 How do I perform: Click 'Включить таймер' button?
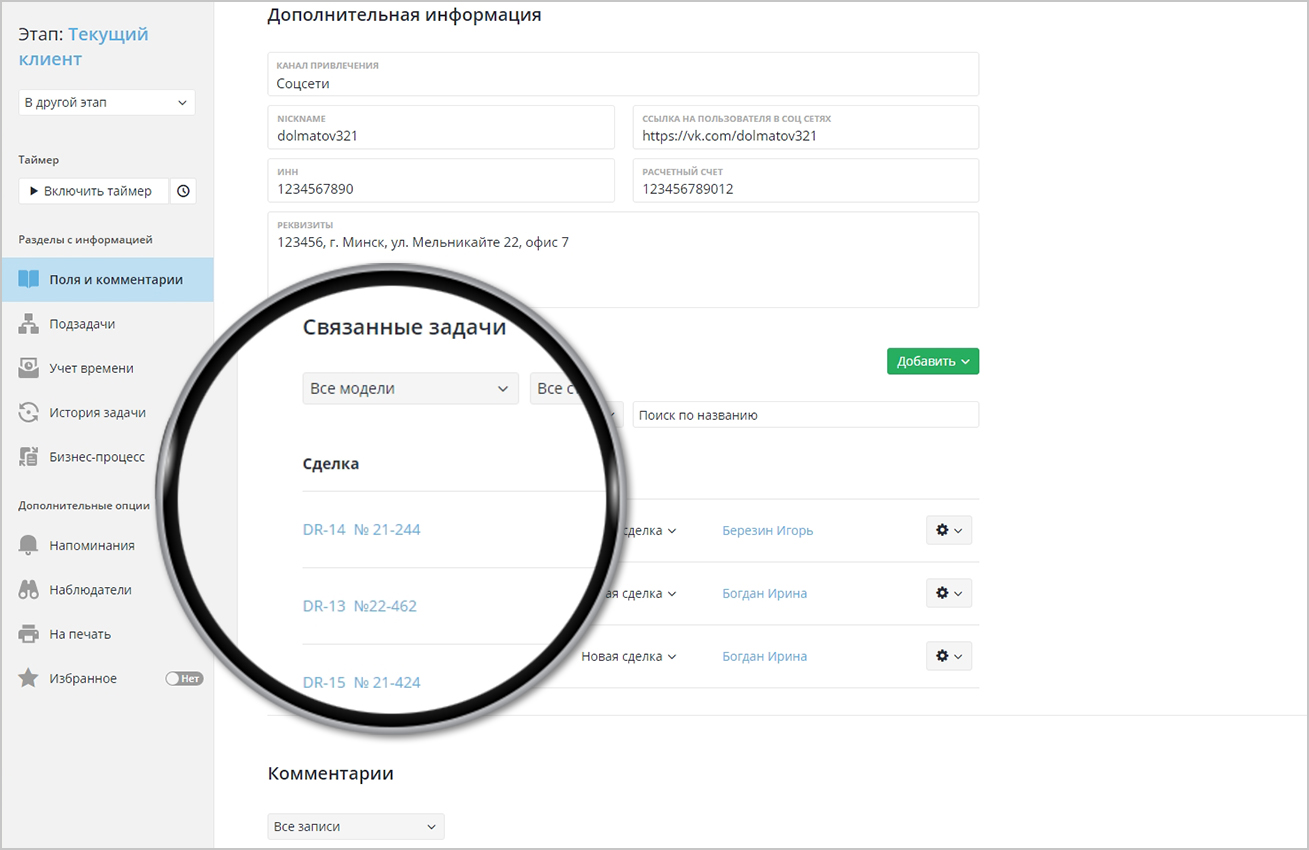(x=93, y=191)
